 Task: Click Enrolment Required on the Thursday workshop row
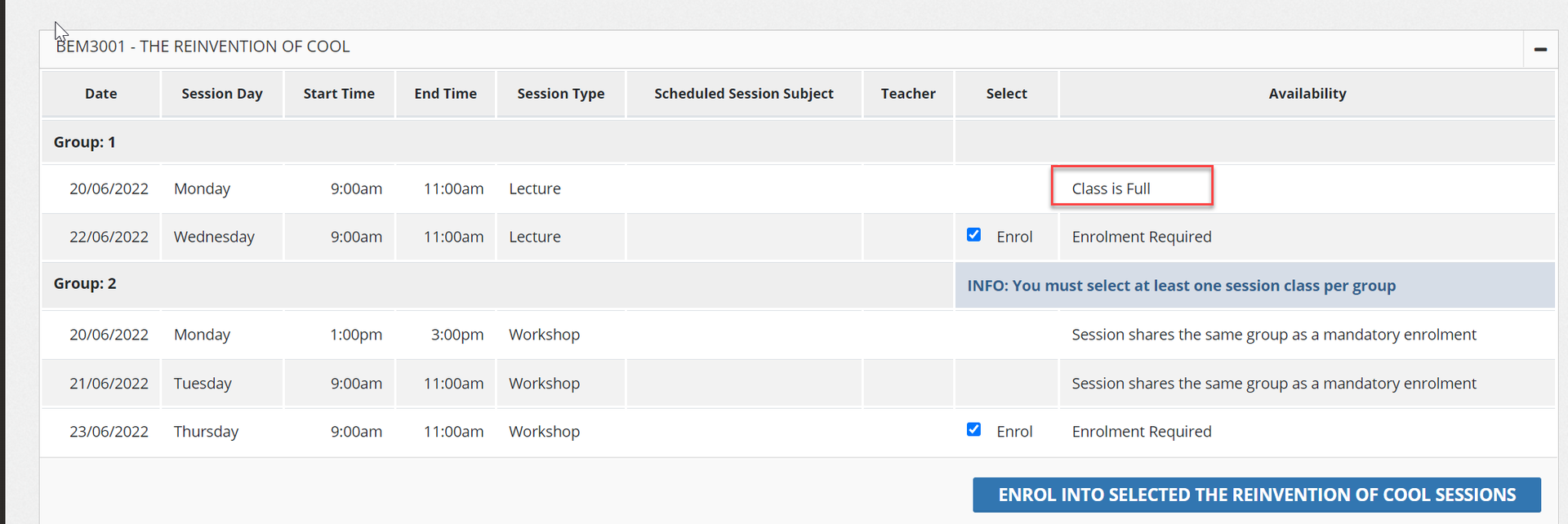[1141, 432]
